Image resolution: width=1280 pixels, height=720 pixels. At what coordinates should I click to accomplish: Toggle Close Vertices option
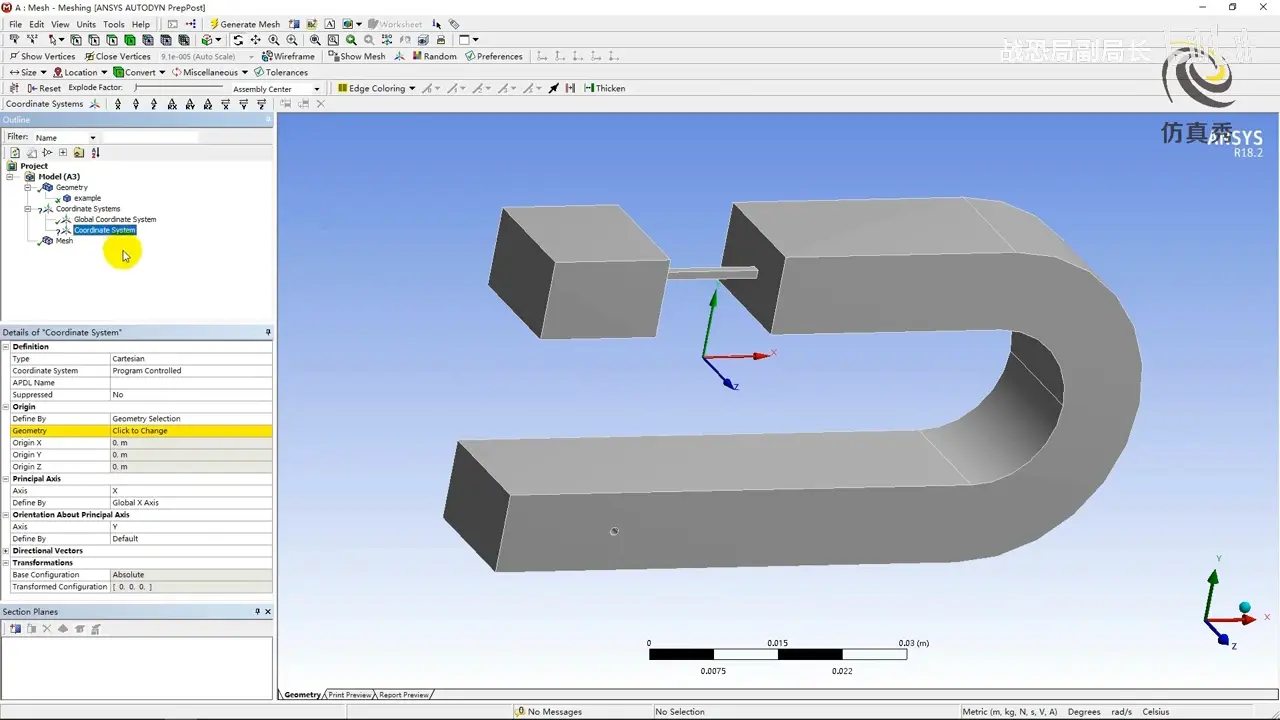point(117,56)
